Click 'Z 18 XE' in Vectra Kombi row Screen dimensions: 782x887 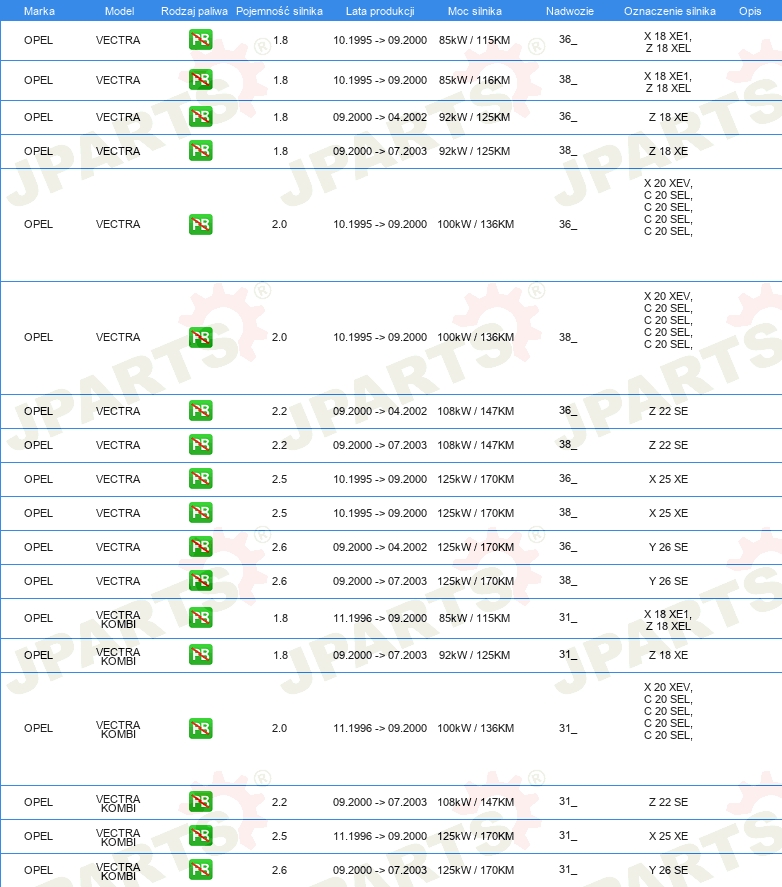tap(668, 655)
